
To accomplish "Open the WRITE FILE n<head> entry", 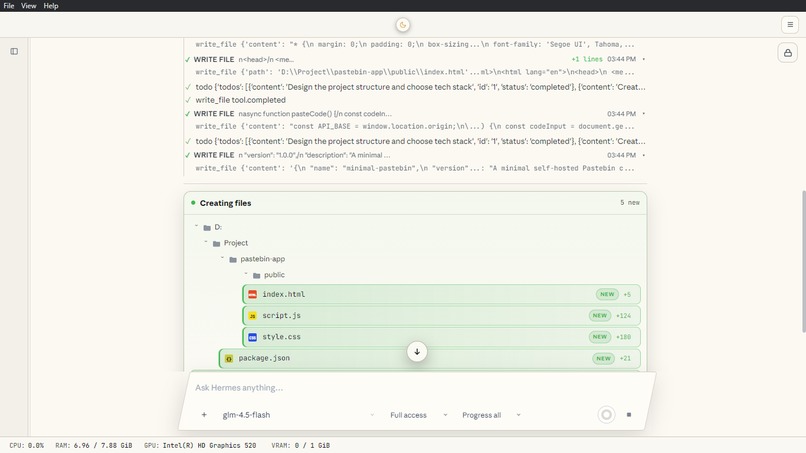I will pyautogui.click(x=414, y=59).
